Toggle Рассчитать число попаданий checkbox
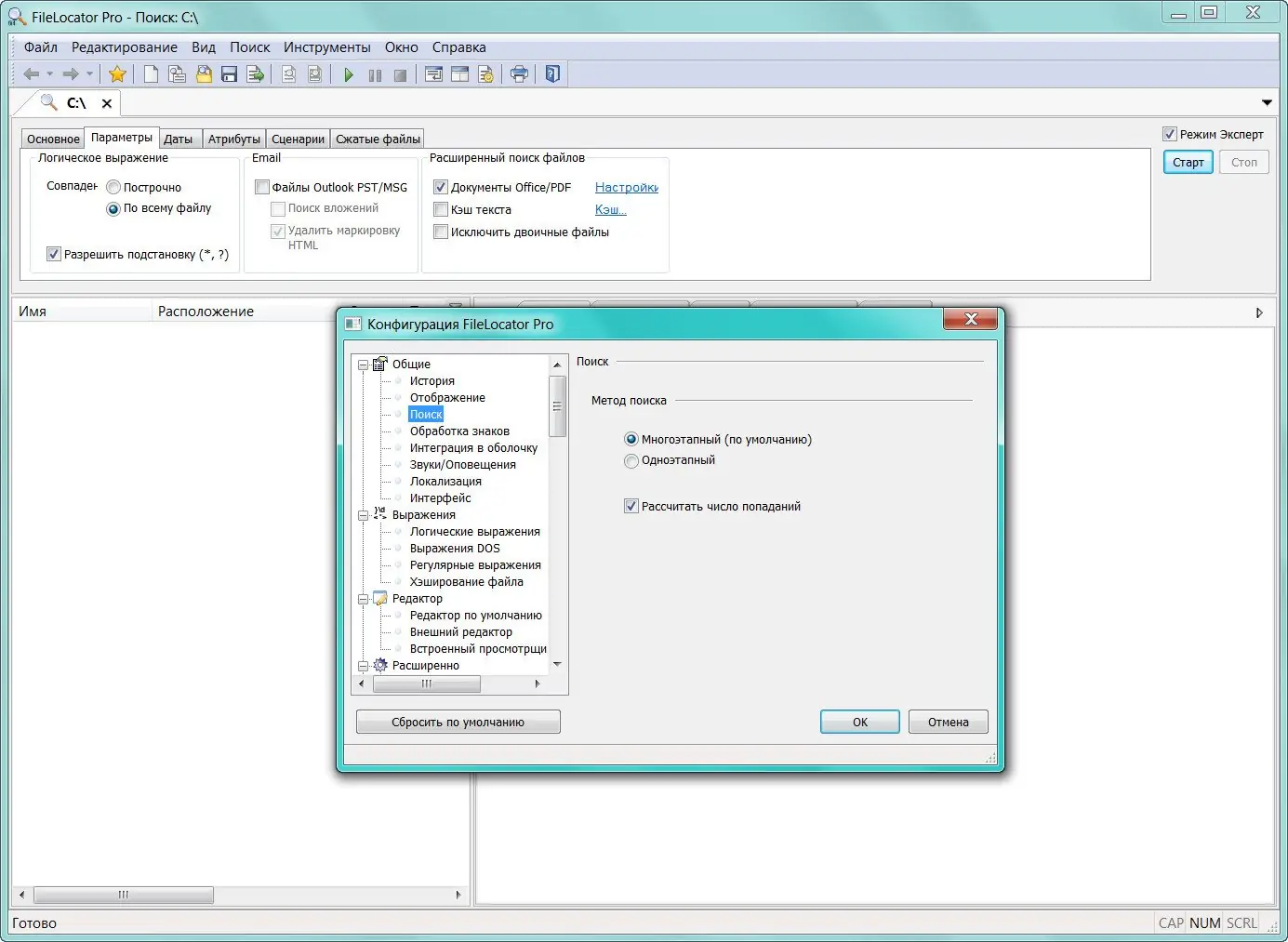The width and height of the screenshot is (1288, 942). 631,507
